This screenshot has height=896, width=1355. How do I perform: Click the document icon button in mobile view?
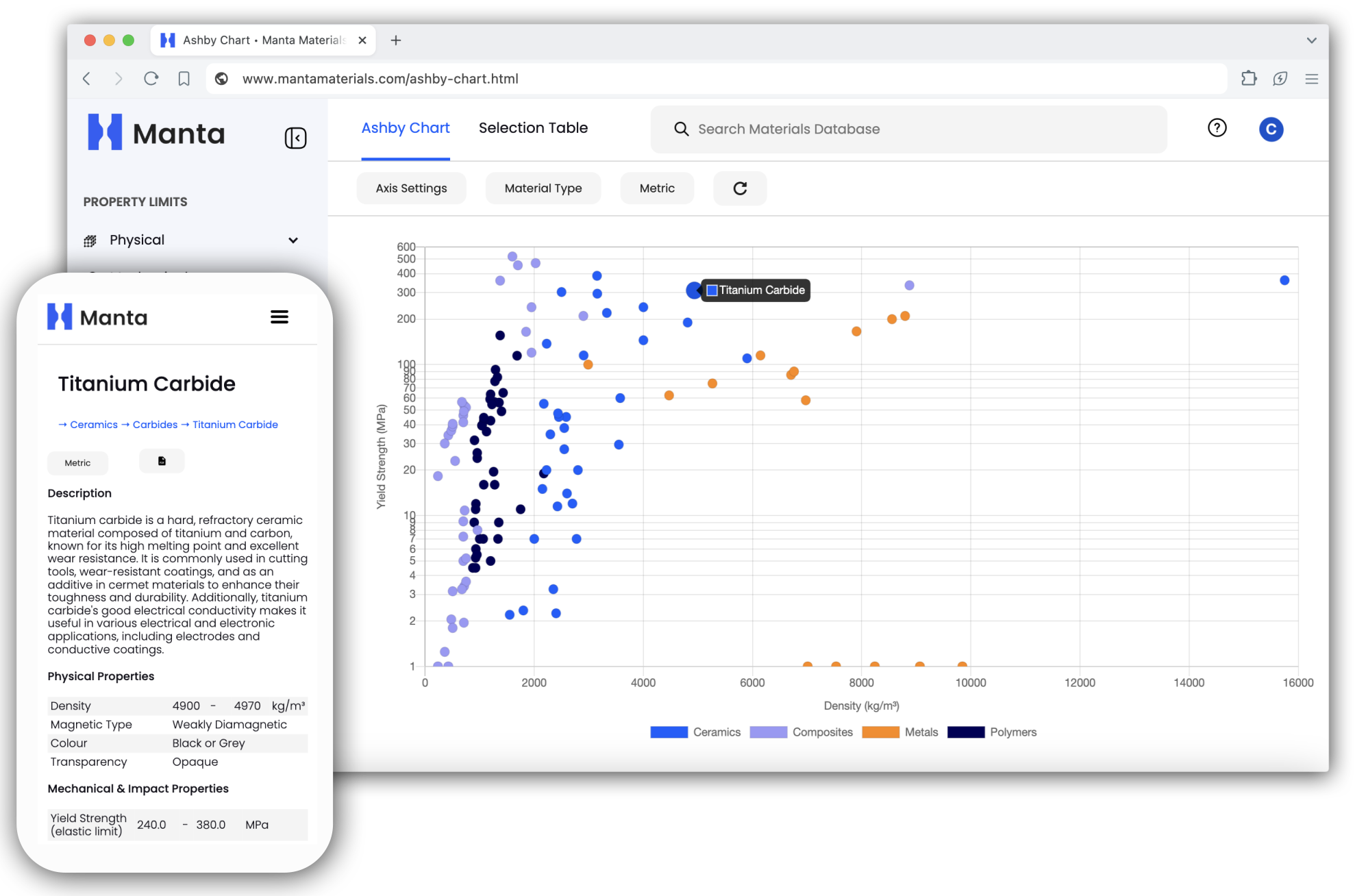coord(162,461)
